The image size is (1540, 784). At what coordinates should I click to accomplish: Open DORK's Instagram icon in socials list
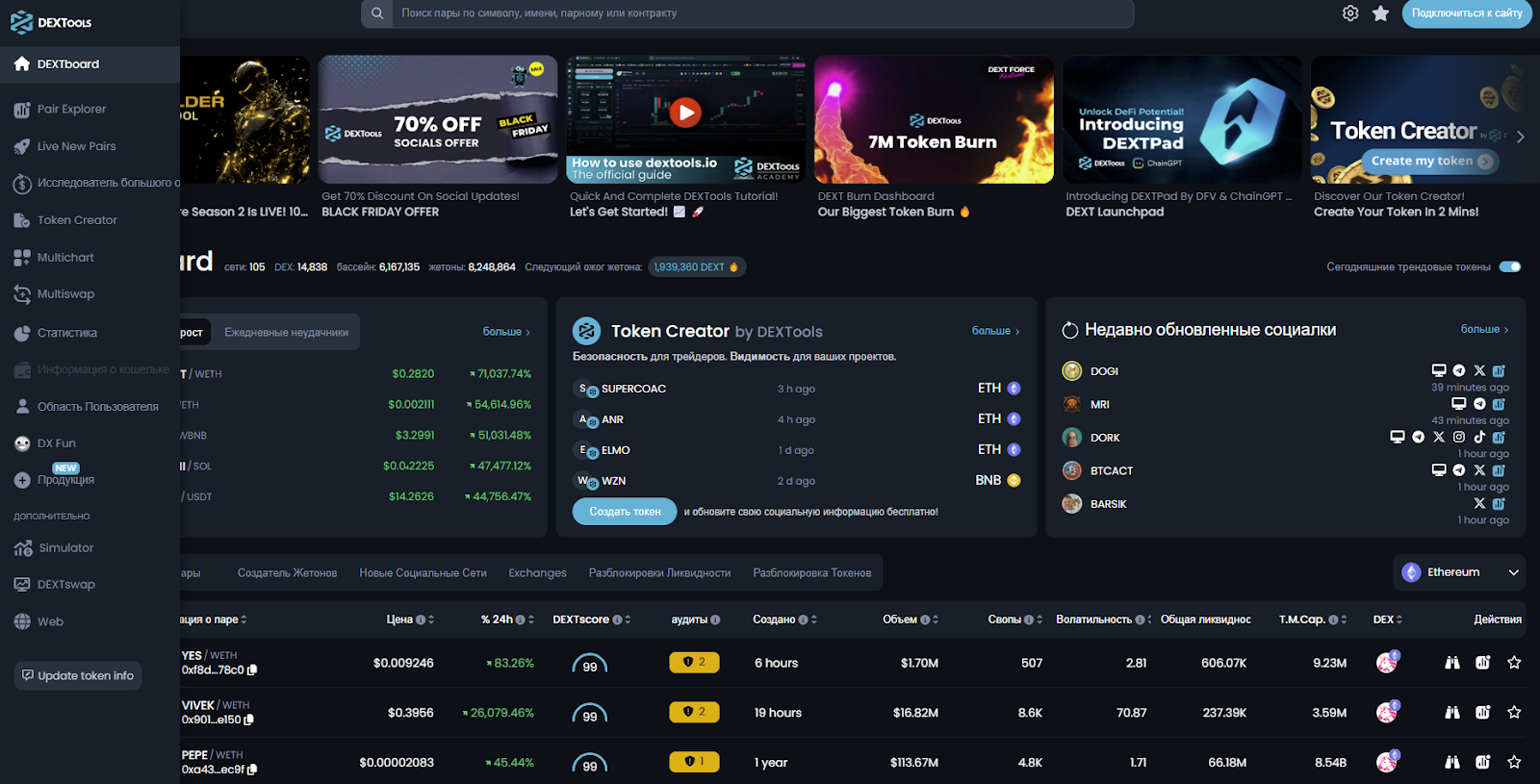click(1459, 437)
